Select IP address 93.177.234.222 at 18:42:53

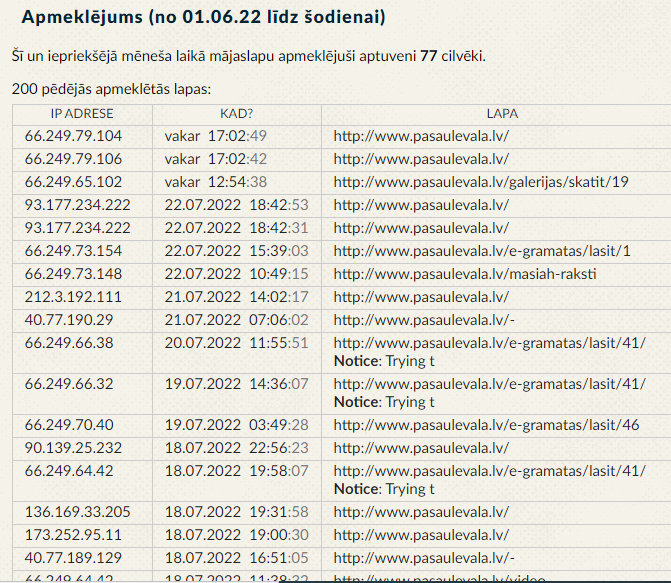point(77,205)
